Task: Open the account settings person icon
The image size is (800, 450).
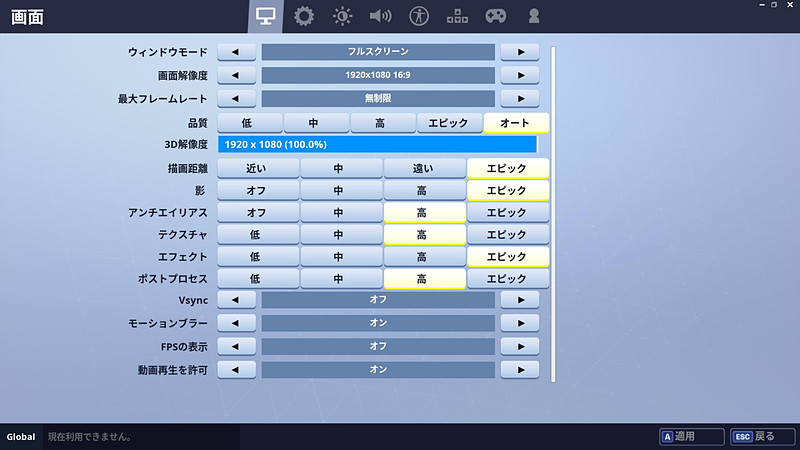Action: click(x=534, y=16)
